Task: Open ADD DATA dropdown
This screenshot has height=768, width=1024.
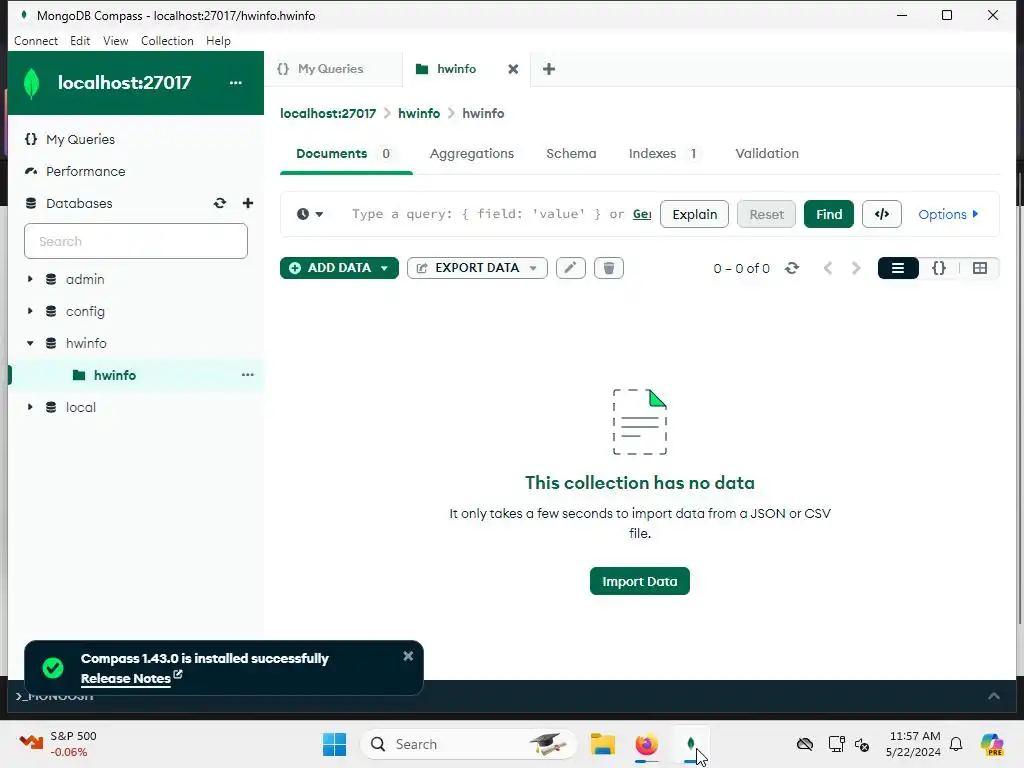Action: pyautogui.click(x=339, y=268)
